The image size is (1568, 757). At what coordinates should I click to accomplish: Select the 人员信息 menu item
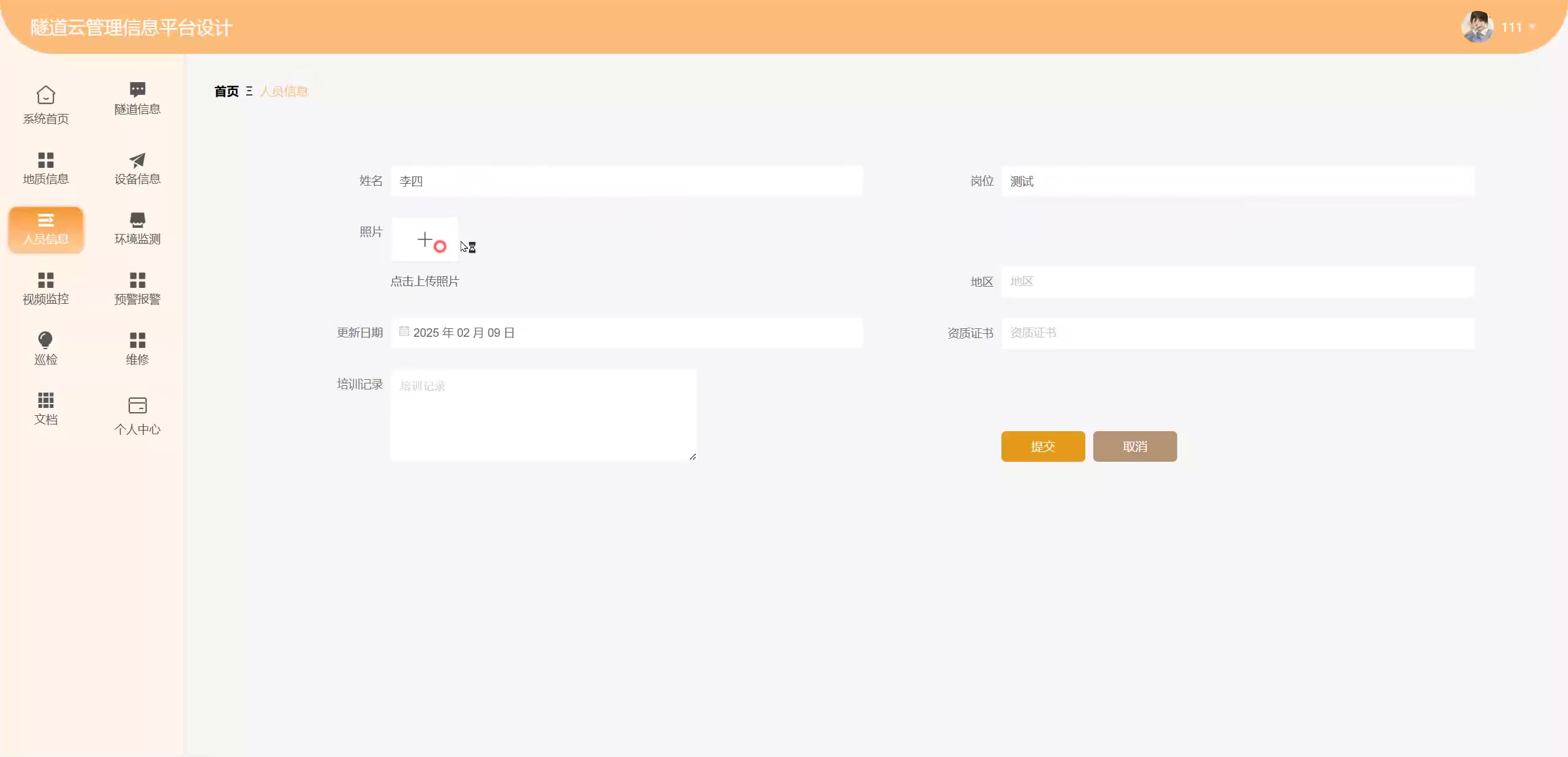[x=46, y=230]
